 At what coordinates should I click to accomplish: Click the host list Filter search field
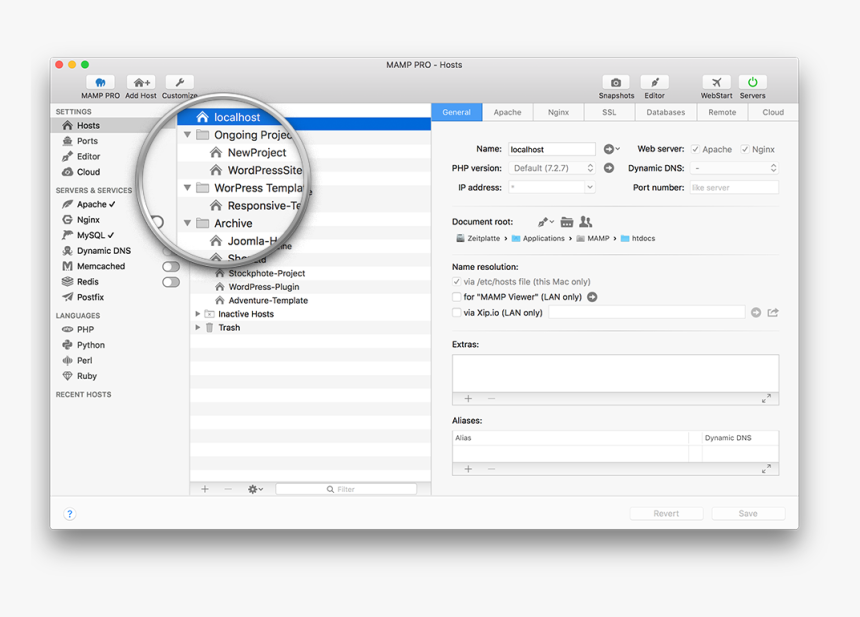pos(346,489)
